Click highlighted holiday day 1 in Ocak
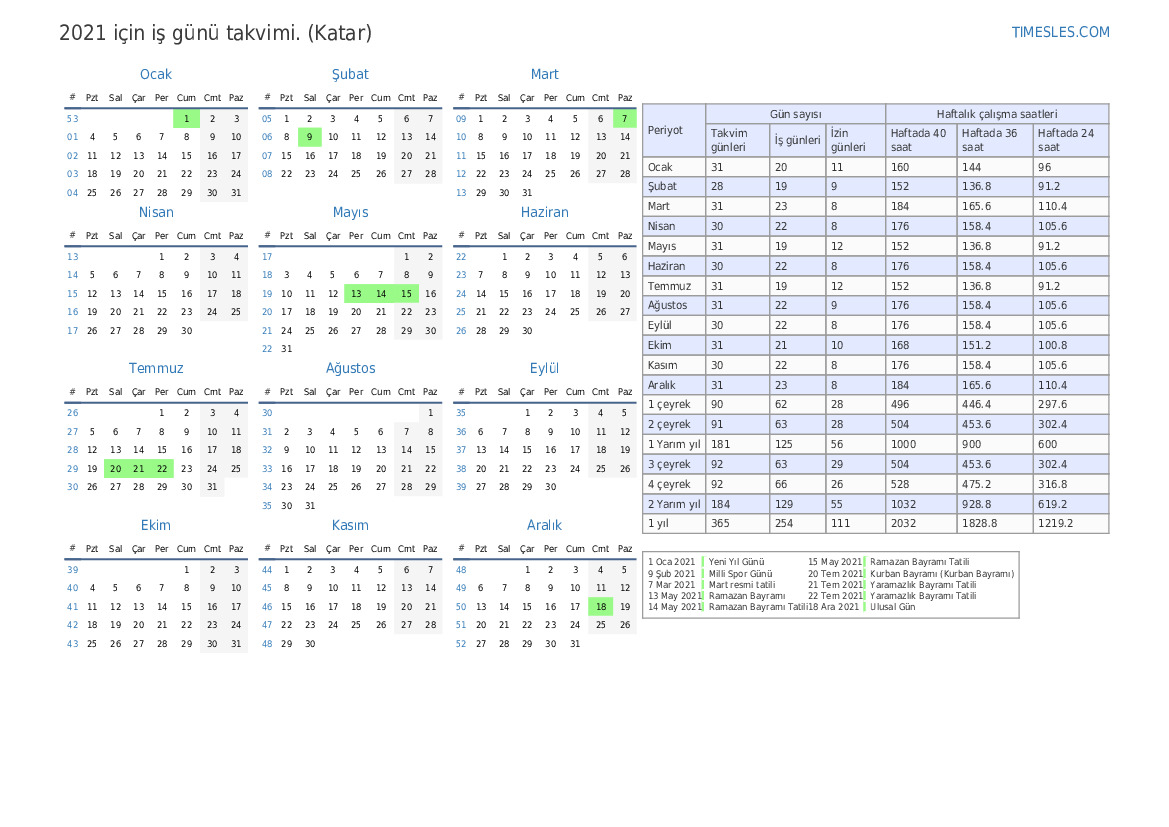The width and height of the screenshot is (1169, 827). click(186, 119)
